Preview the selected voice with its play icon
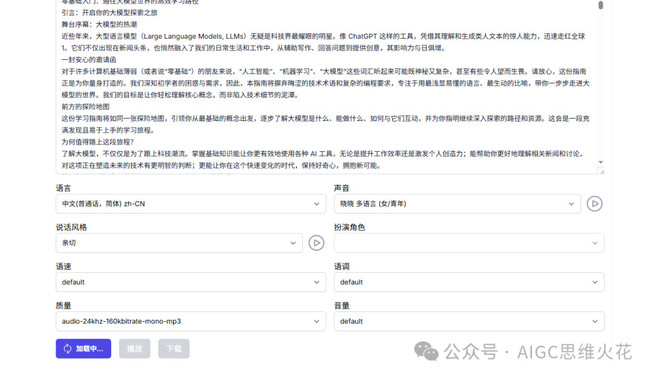 point(594,204)
